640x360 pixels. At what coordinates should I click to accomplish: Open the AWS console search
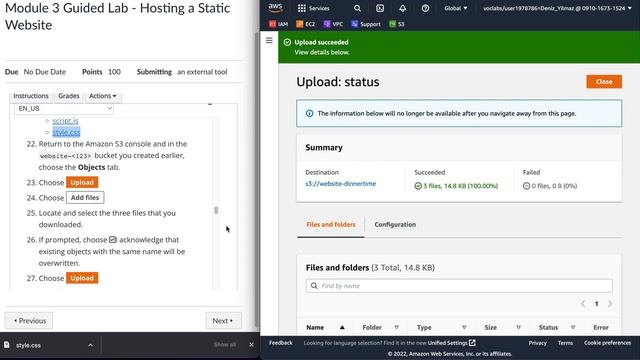point(357,8)
